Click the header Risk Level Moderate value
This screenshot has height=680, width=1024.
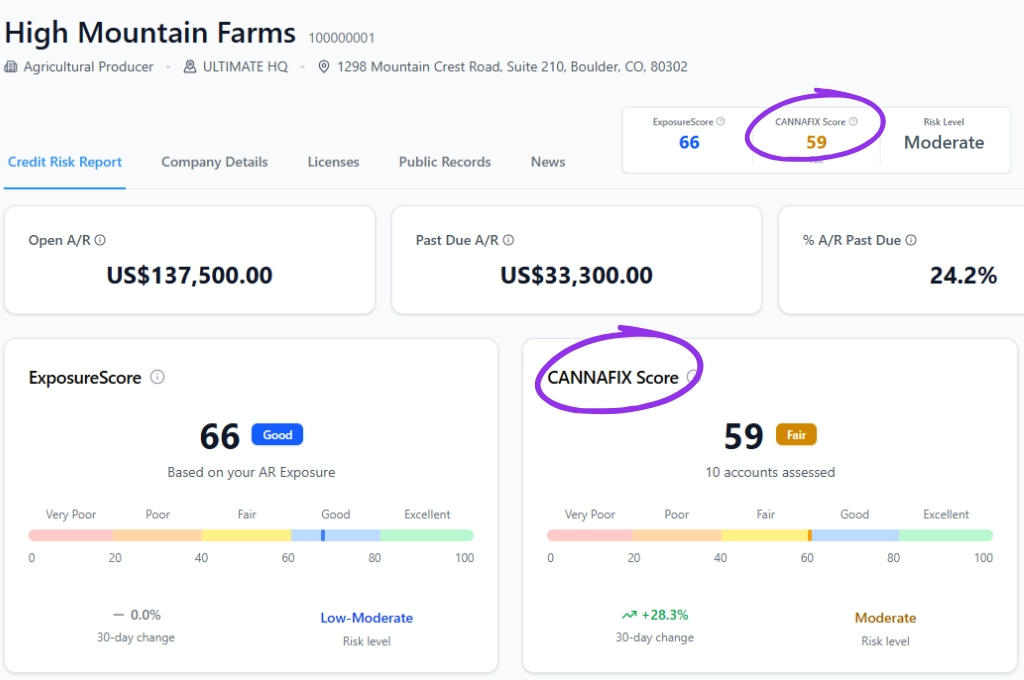[x=944, y=142]
